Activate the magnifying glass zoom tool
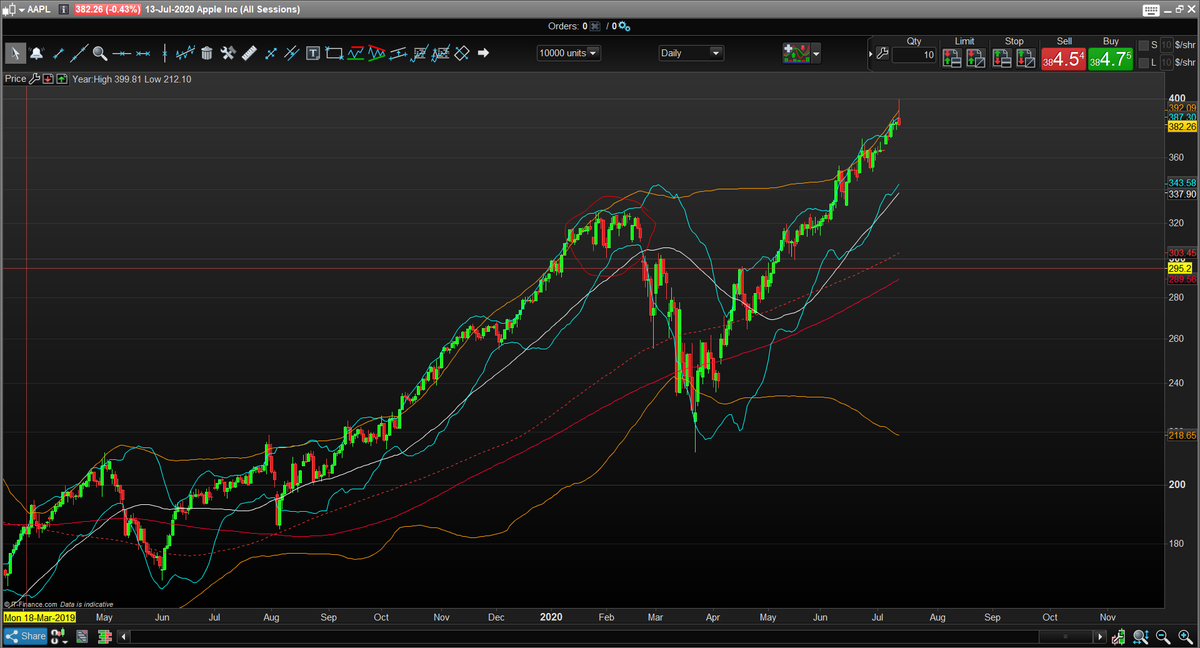1200x648 pixels. tap(100, 53)
